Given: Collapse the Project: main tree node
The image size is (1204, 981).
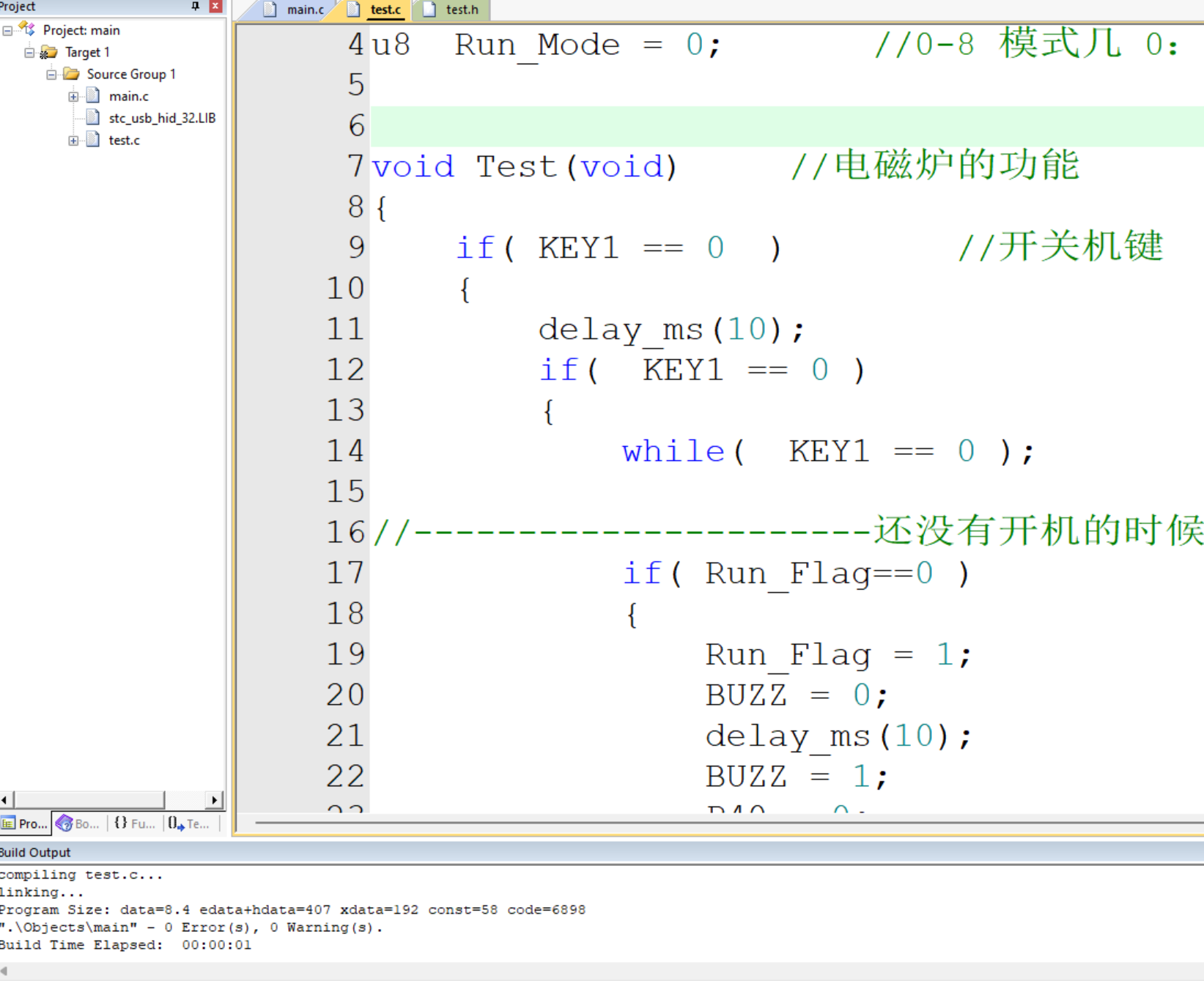Looking at the screenshot, I should [7, 31].
